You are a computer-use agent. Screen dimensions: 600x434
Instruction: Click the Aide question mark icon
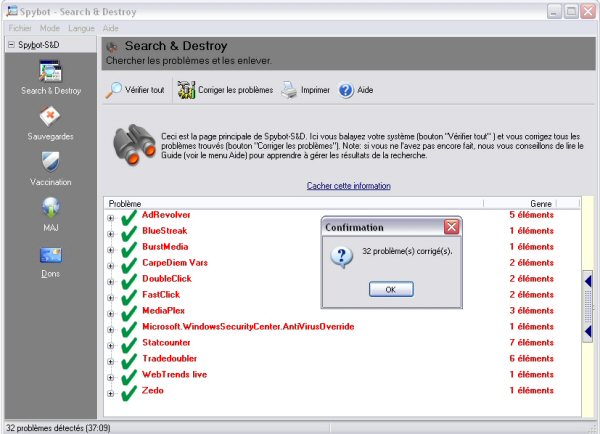click(346, 90)
